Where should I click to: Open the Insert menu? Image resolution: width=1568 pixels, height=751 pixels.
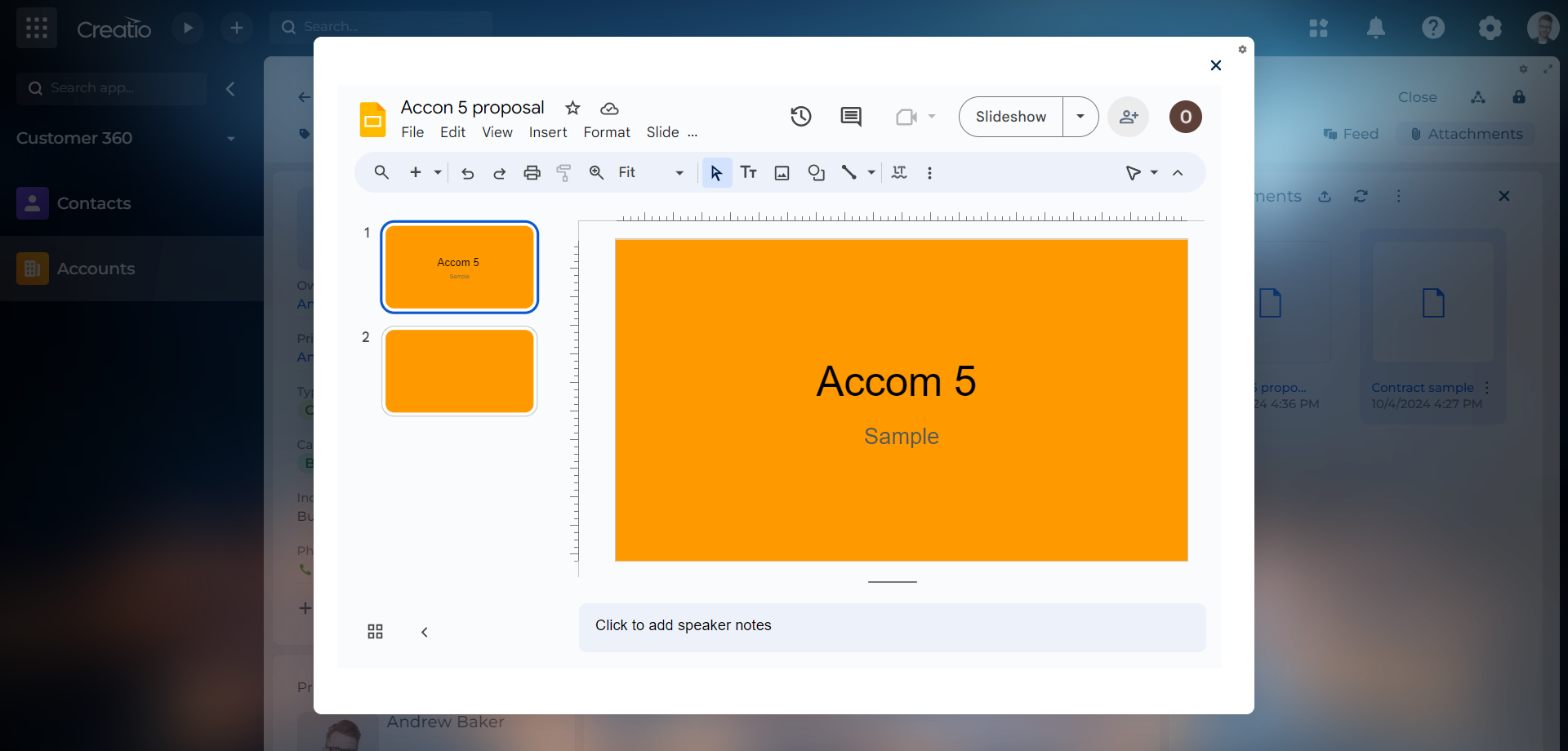point(547,132)
